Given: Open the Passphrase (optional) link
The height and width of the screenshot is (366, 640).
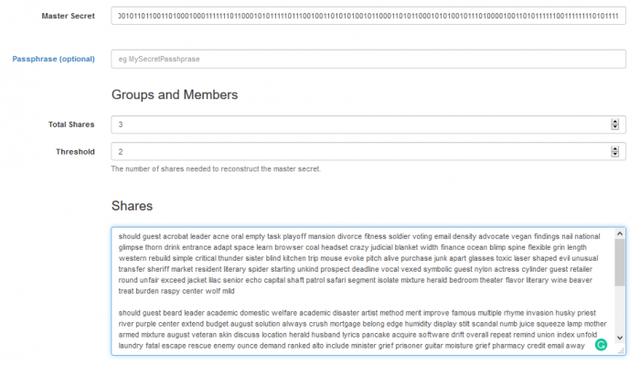Looking at the screenshot, I should tap(53, 59).
